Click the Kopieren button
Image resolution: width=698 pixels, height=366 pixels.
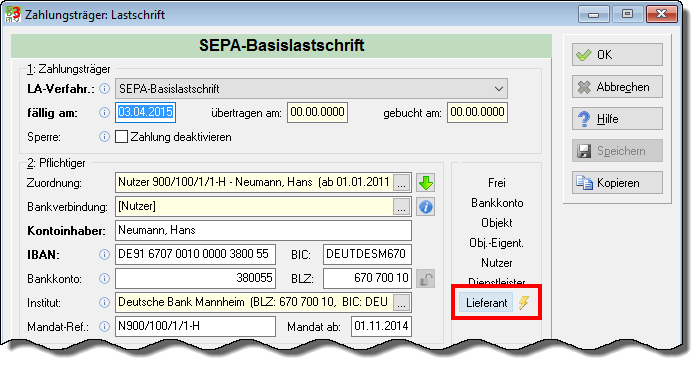pyautogui.click(x=617, y=183)
